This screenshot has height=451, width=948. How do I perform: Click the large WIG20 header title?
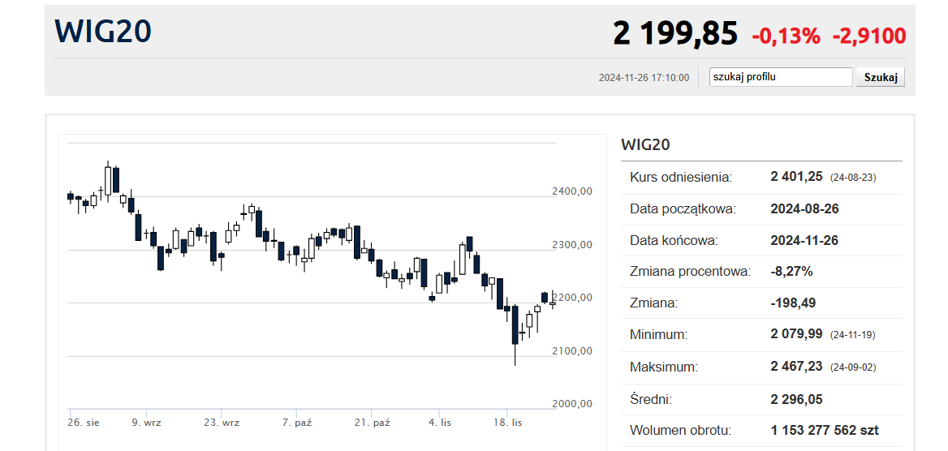tap(103, 32)
